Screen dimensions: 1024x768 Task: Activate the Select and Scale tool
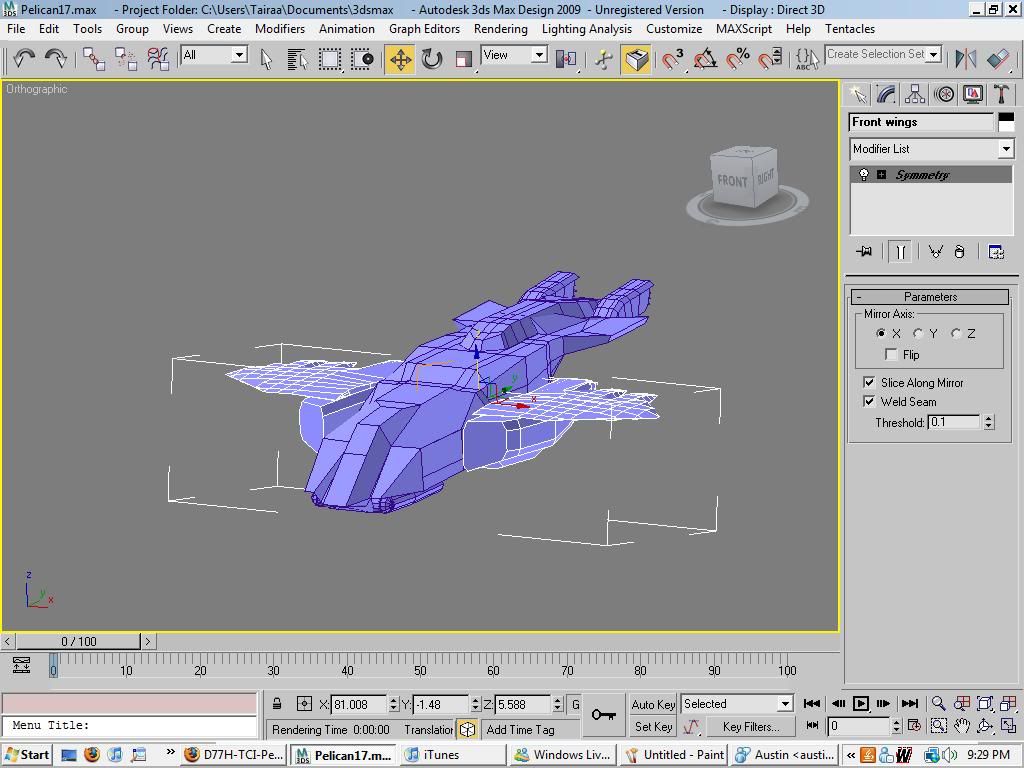coord(464,59)
